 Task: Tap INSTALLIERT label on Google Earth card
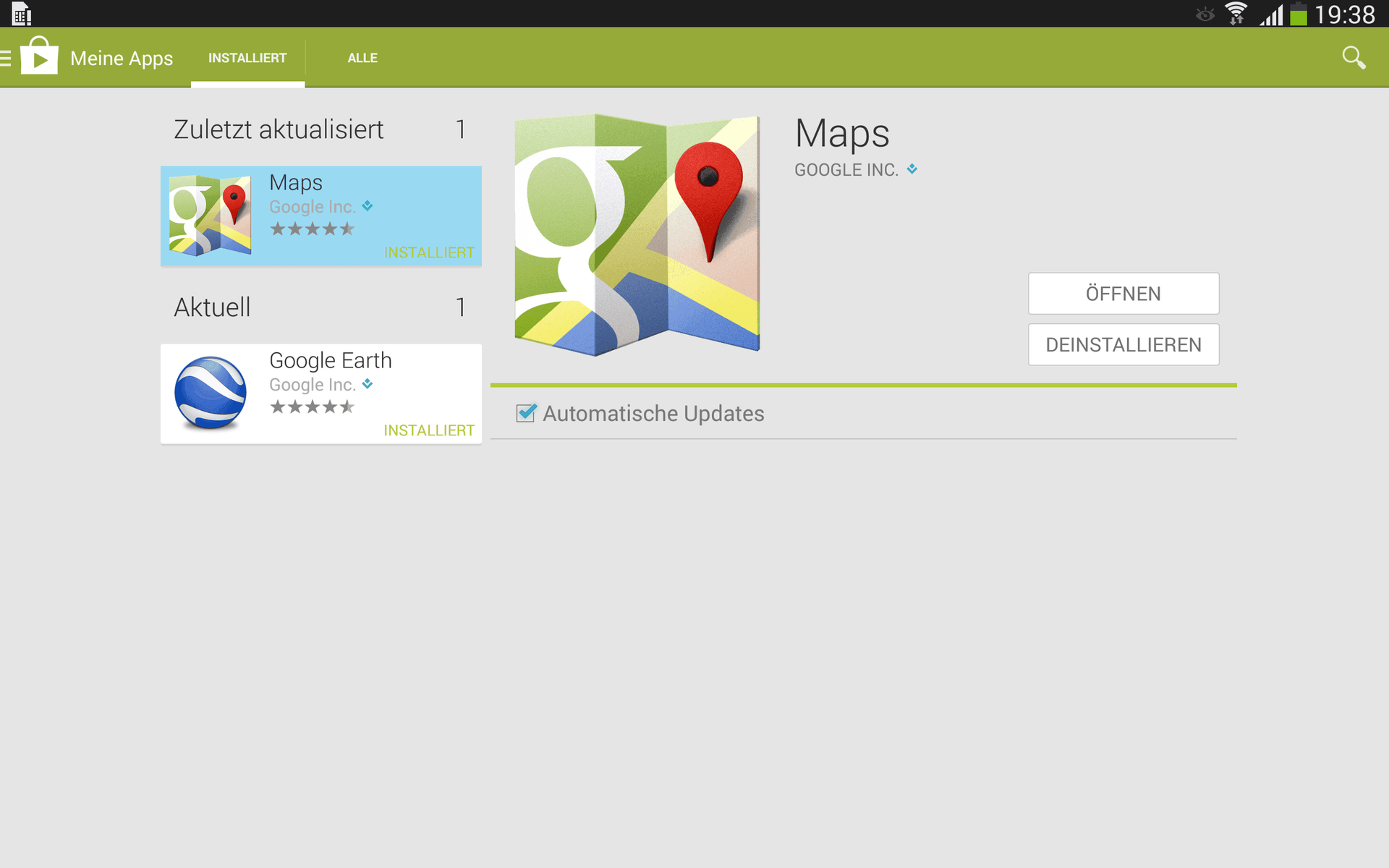(x=429, y=430)
